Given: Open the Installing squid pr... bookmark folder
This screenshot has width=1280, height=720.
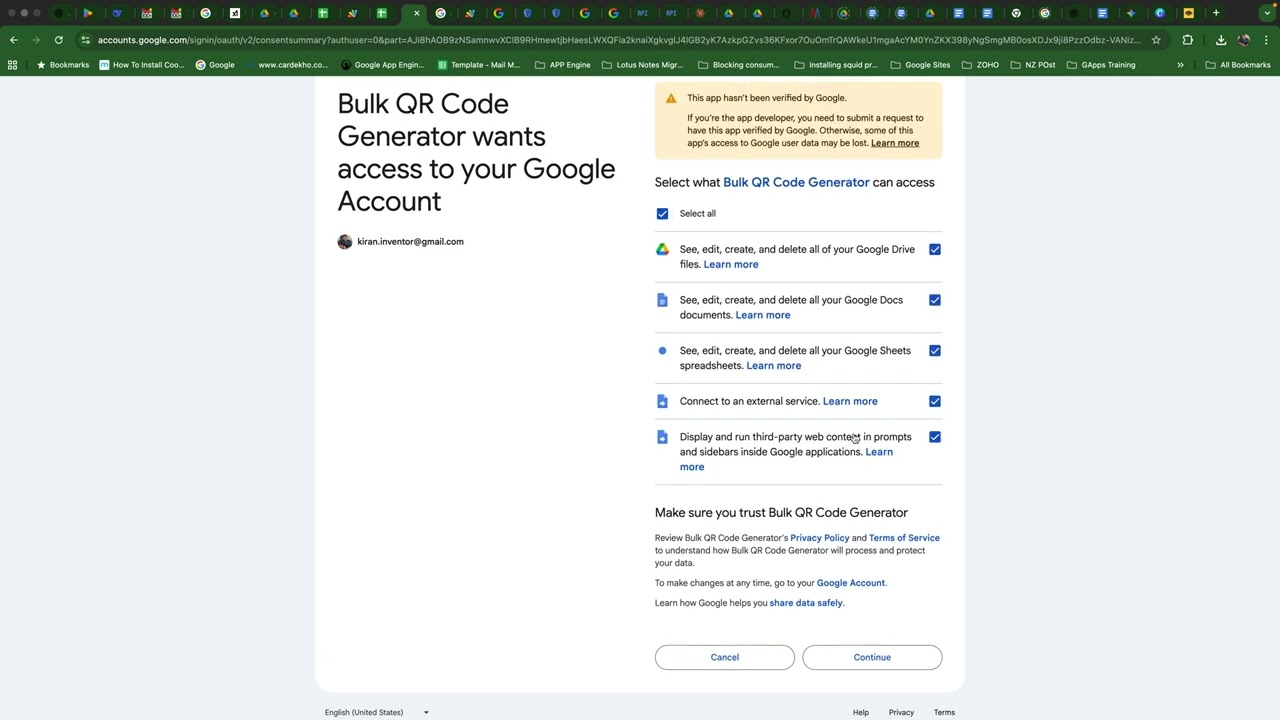Looking at the screenshot, I should [835, 65].
